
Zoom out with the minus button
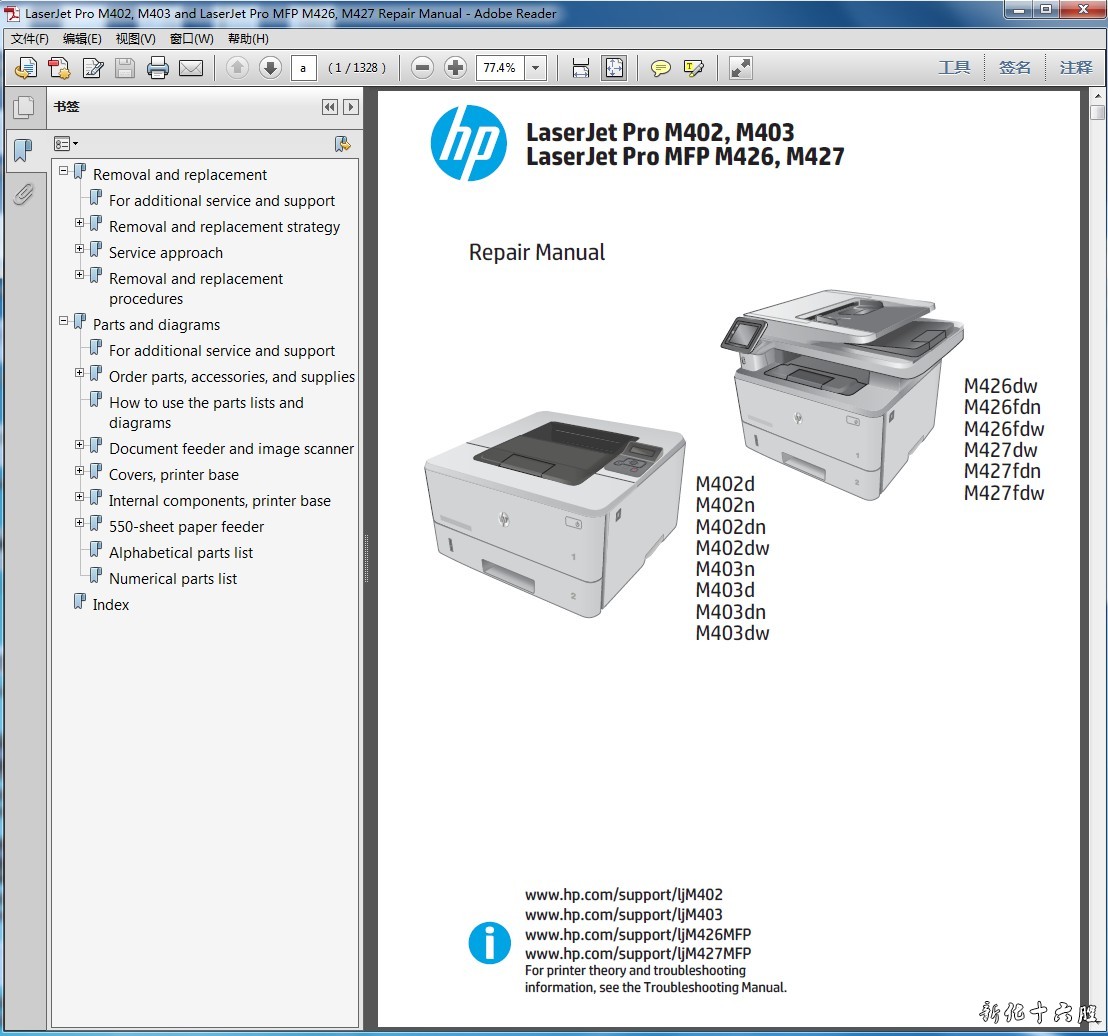click(x=423, y=68)
